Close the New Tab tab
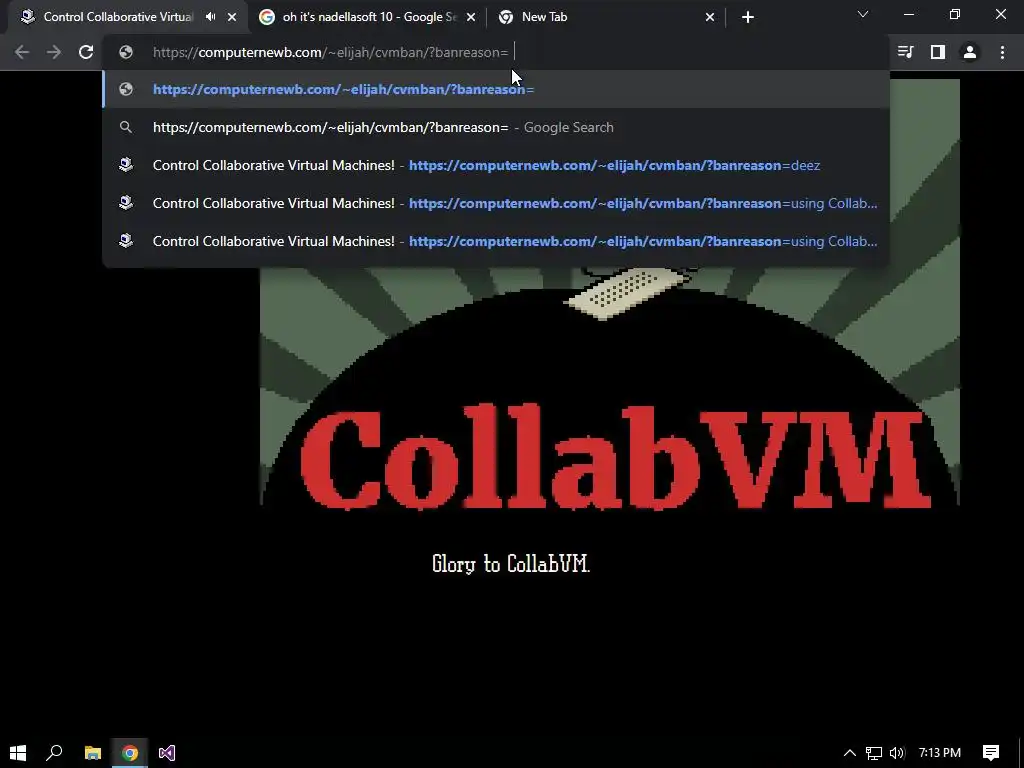 710,17
